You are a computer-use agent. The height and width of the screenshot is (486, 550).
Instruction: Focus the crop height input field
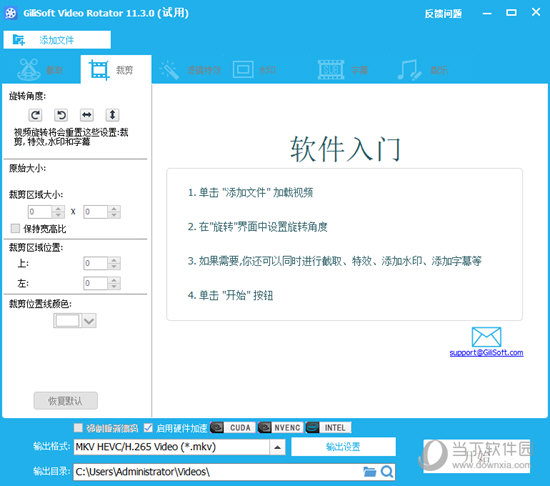click(x=96, y=212)
